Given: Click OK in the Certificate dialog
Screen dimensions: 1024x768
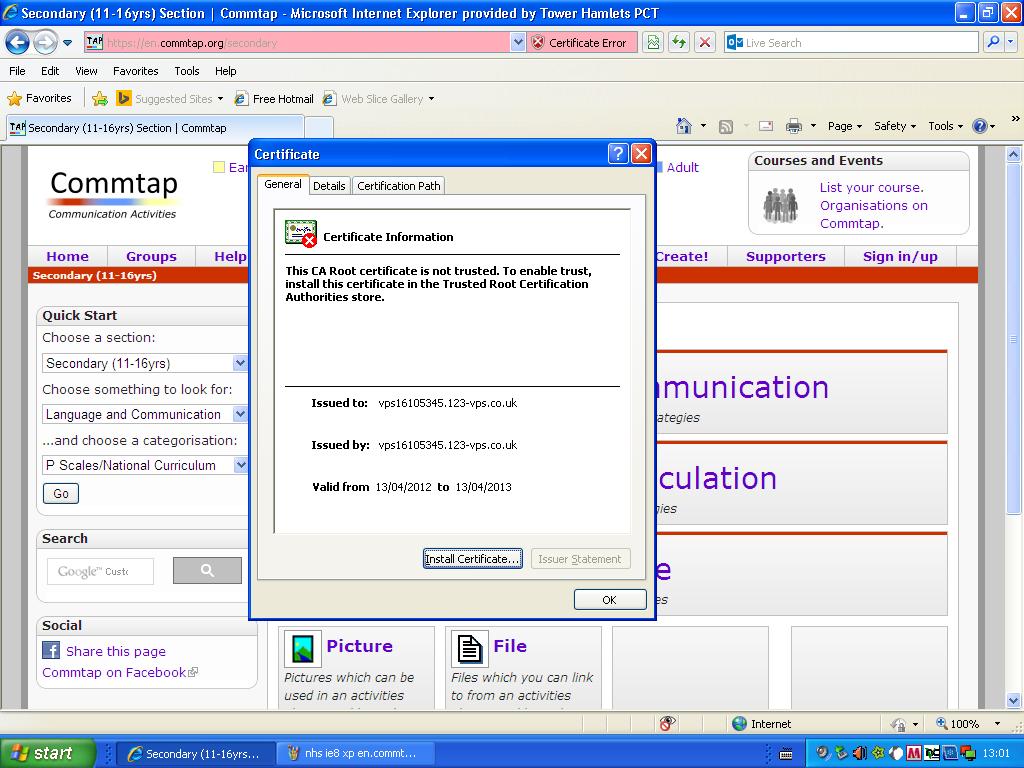Looking at the screenshot, I should pos(609,600).
